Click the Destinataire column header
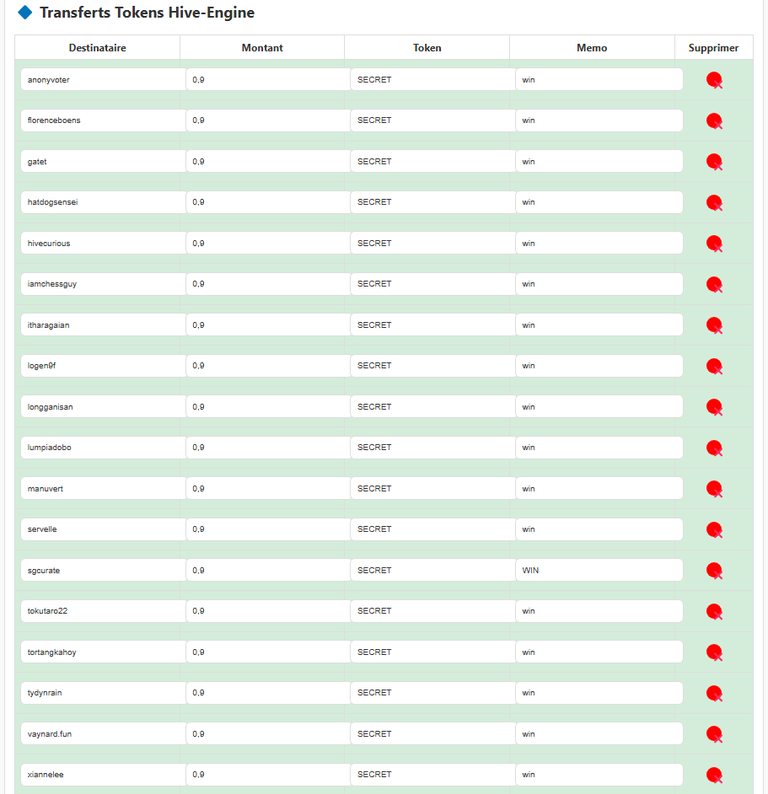The image size is (768, 794). (x=97, y=48)
